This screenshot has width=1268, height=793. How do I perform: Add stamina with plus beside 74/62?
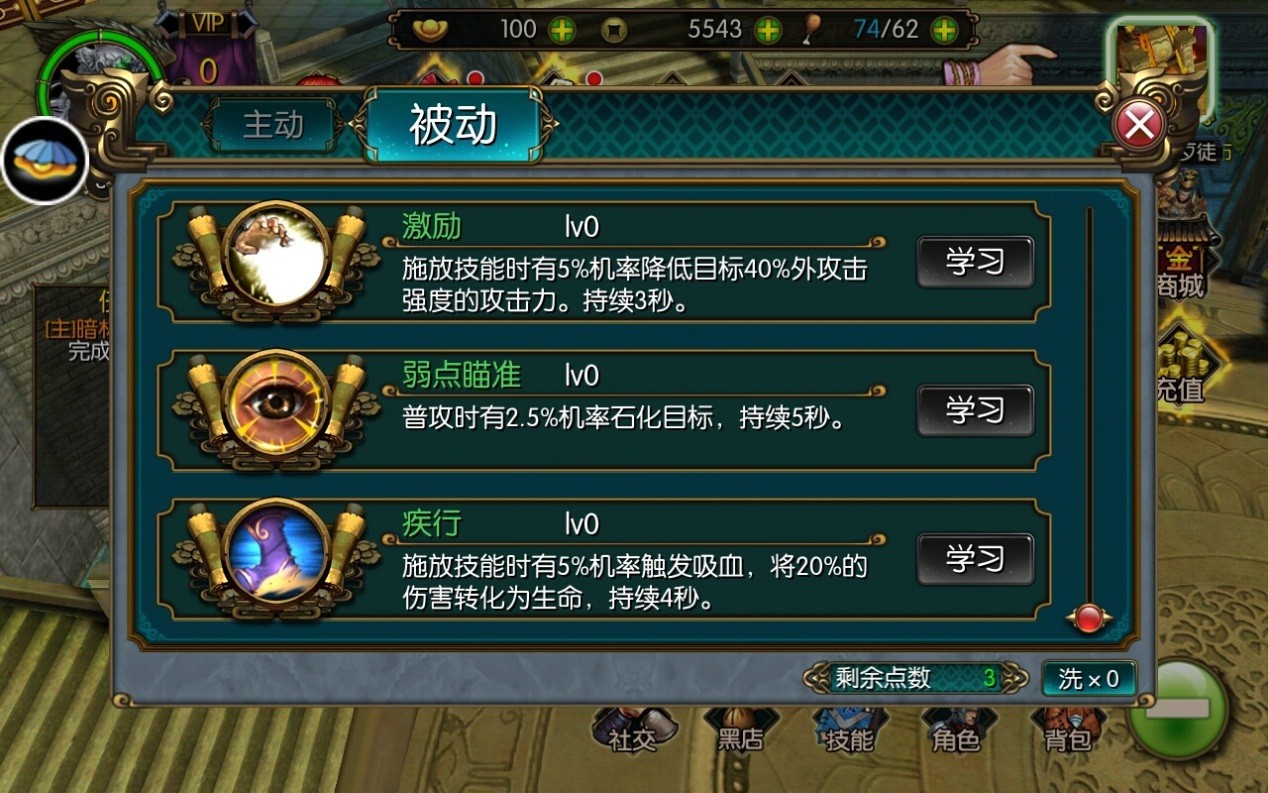944,29
